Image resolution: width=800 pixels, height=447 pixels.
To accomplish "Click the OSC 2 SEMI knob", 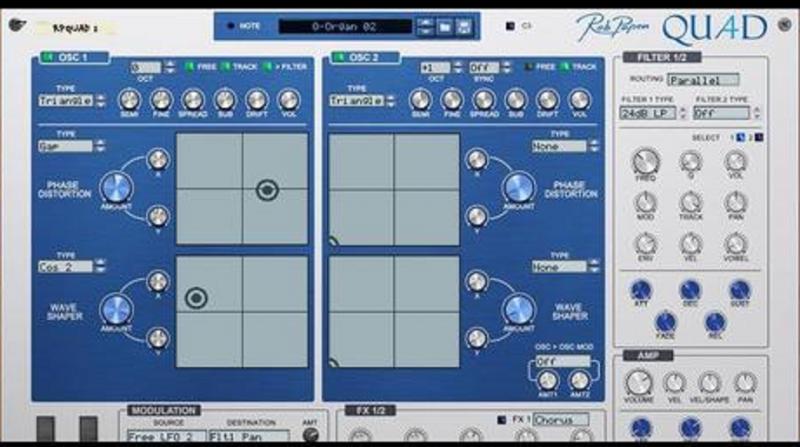I will pos(420,100).
